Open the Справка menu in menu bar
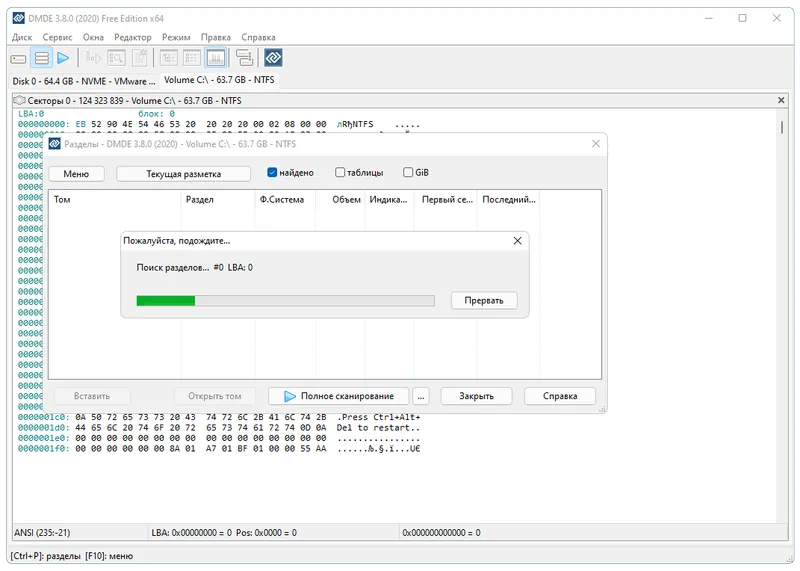Viewport: 800px width, 571px height. (x=258, y=37)
